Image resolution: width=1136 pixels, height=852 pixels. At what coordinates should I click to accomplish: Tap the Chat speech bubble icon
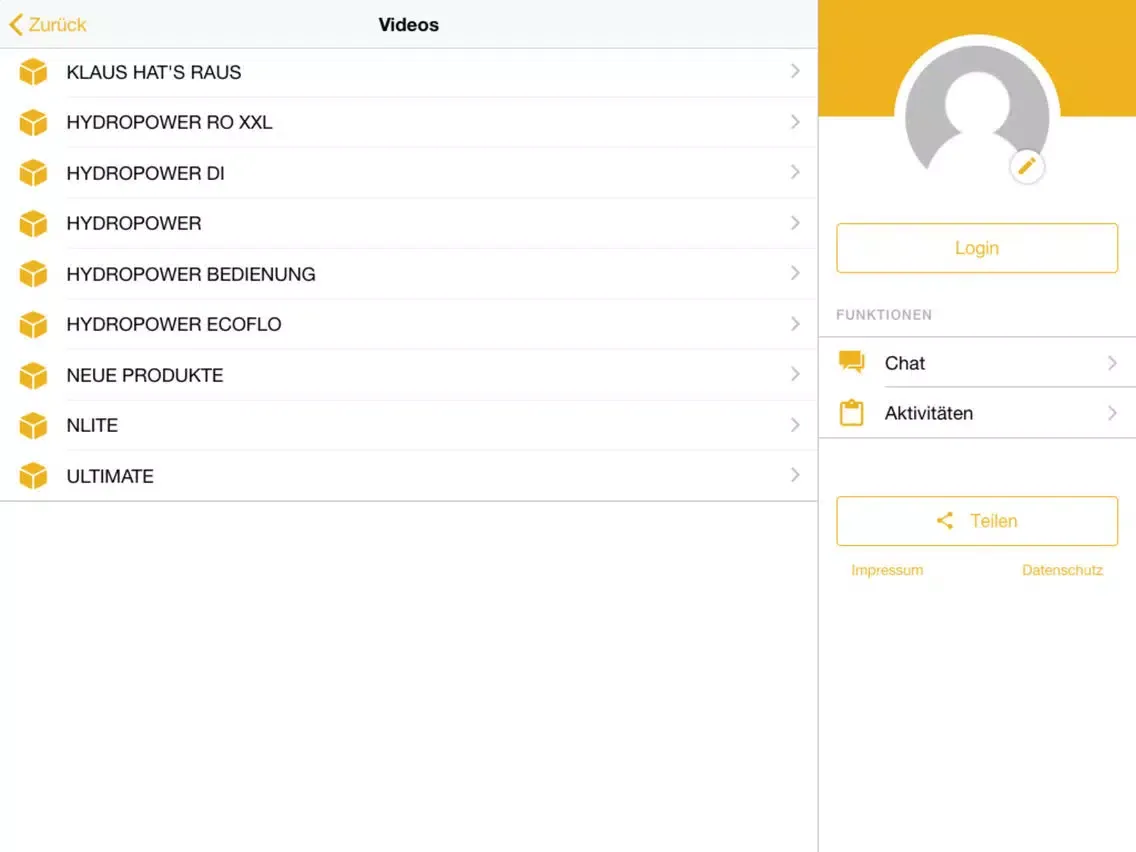pyautogui.click(x=852, y=362)
